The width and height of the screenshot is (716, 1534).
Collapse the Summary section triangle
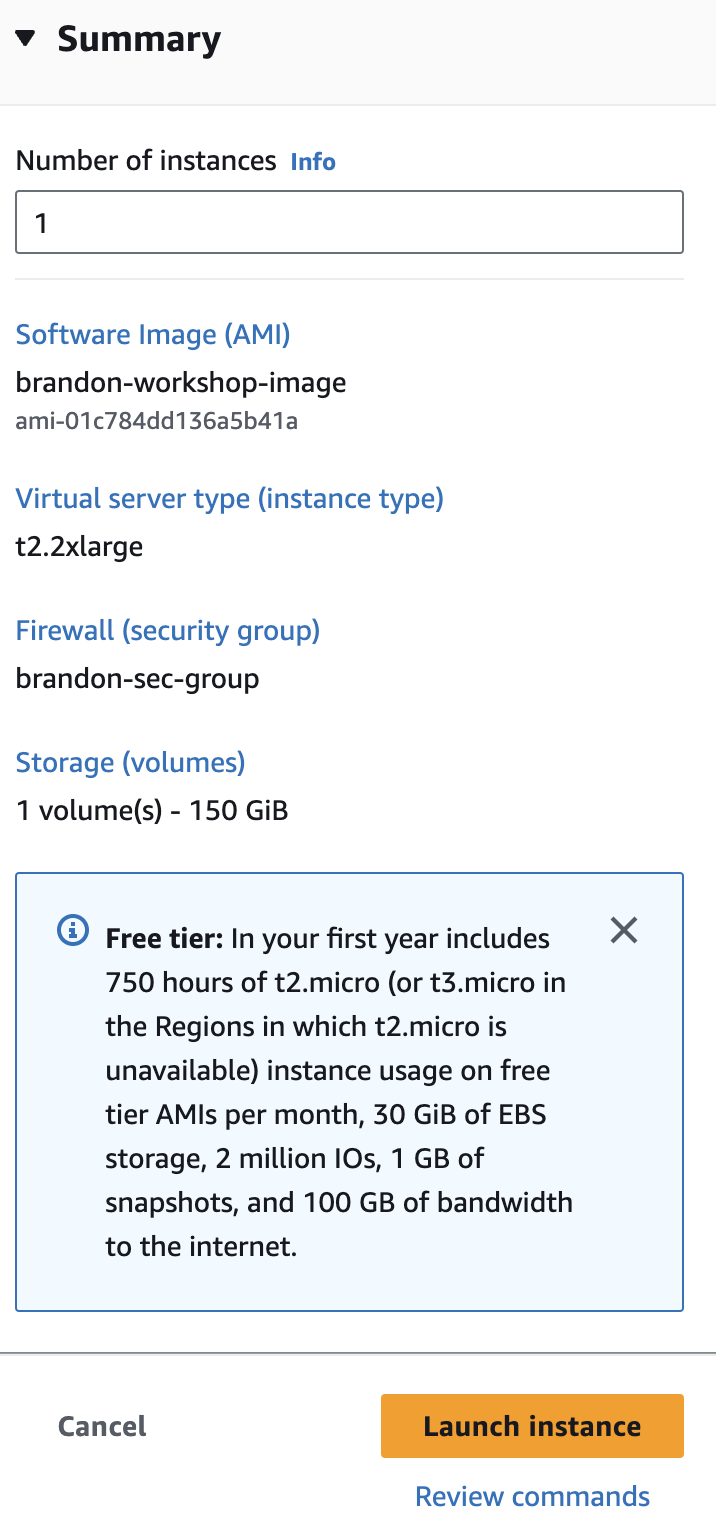pos(26,40)
